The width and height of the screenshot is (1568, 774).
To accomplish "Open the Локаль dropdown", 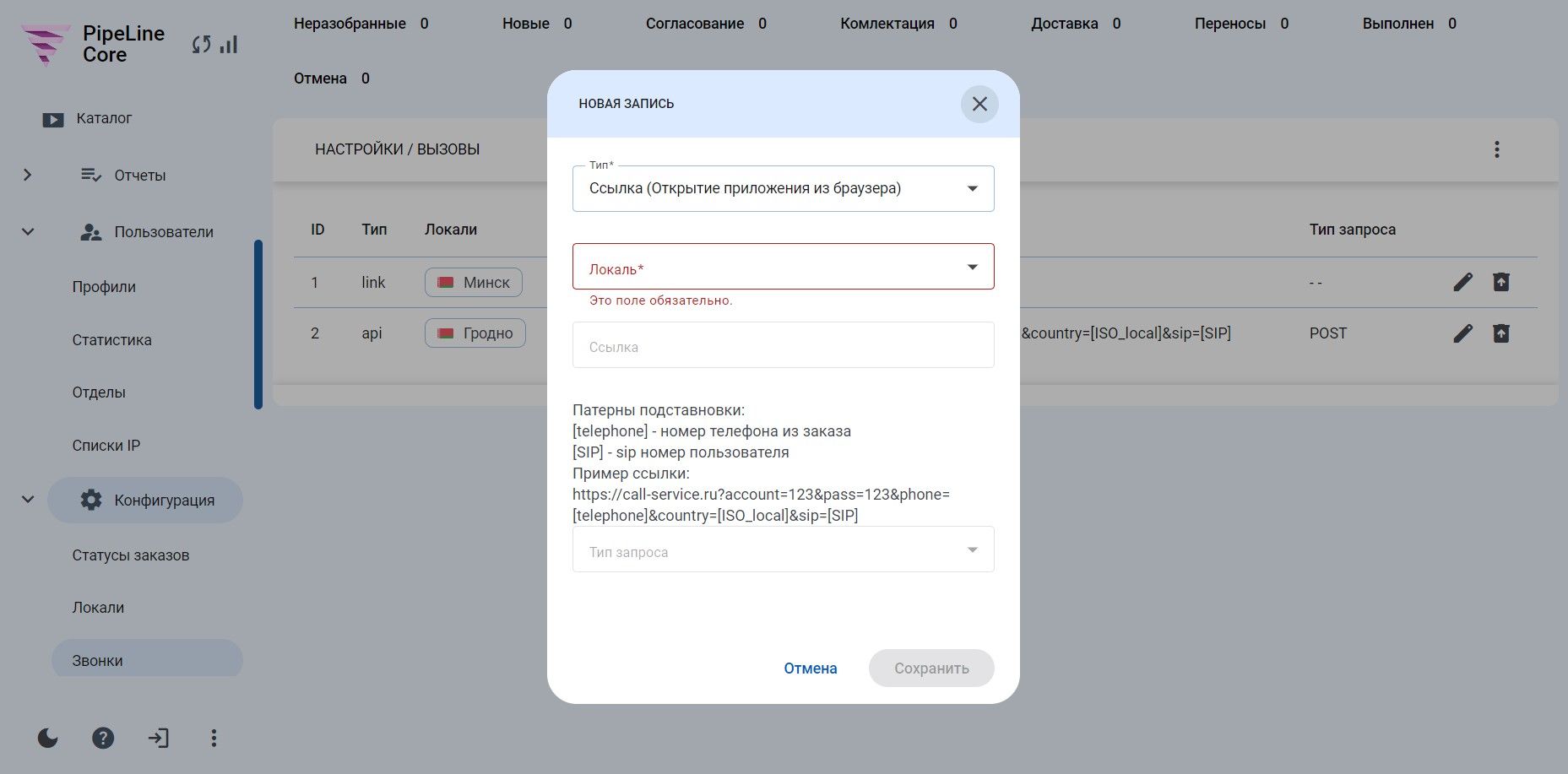I will [783, 267].
